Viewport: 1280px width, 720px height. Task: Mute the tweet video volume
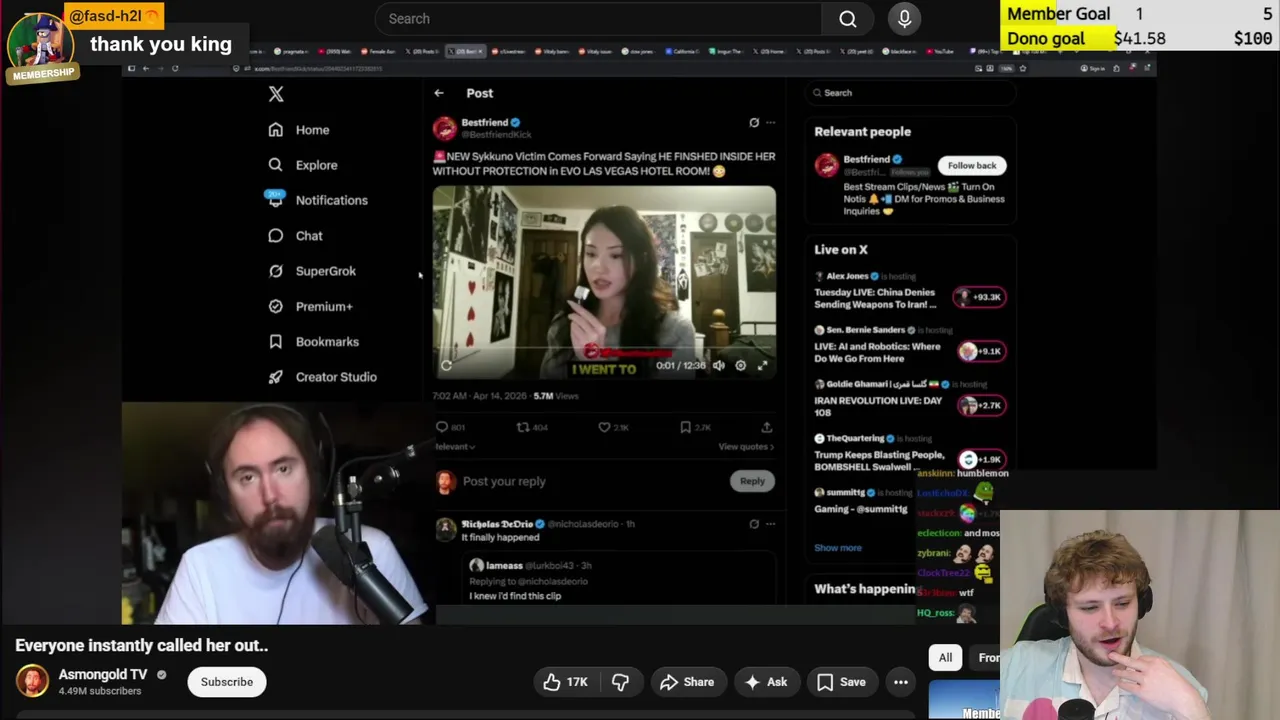tap(718, 365)
